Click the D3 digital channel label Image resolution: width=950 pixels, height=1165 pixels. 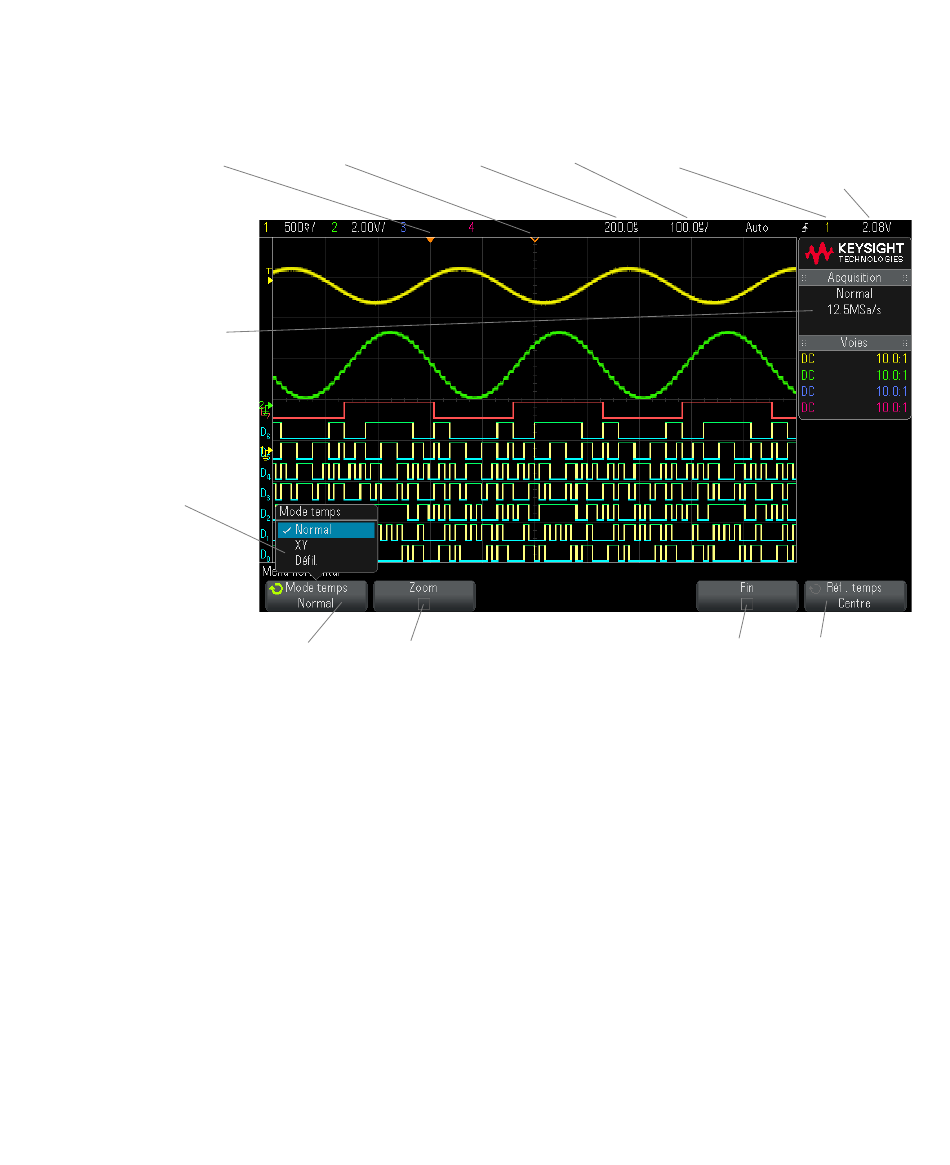pyautogui.click(x=265, y=493)
